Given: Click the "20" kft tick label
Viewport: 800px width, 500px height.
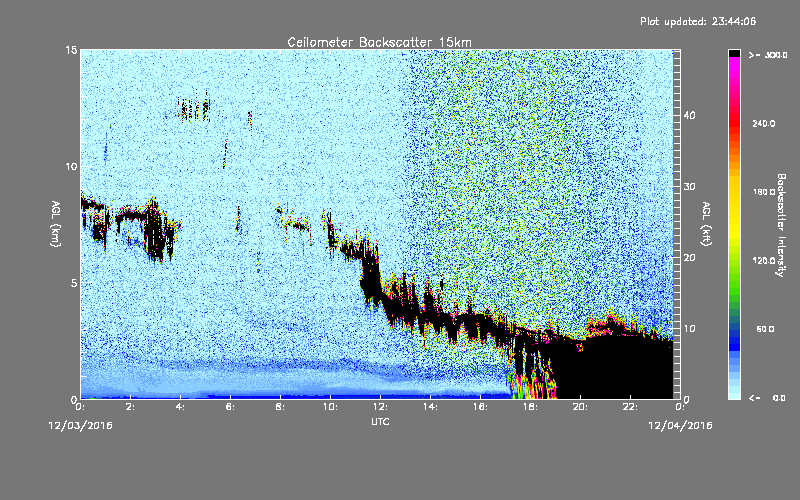Looking at the screenshot, I should tap(689, 258).
